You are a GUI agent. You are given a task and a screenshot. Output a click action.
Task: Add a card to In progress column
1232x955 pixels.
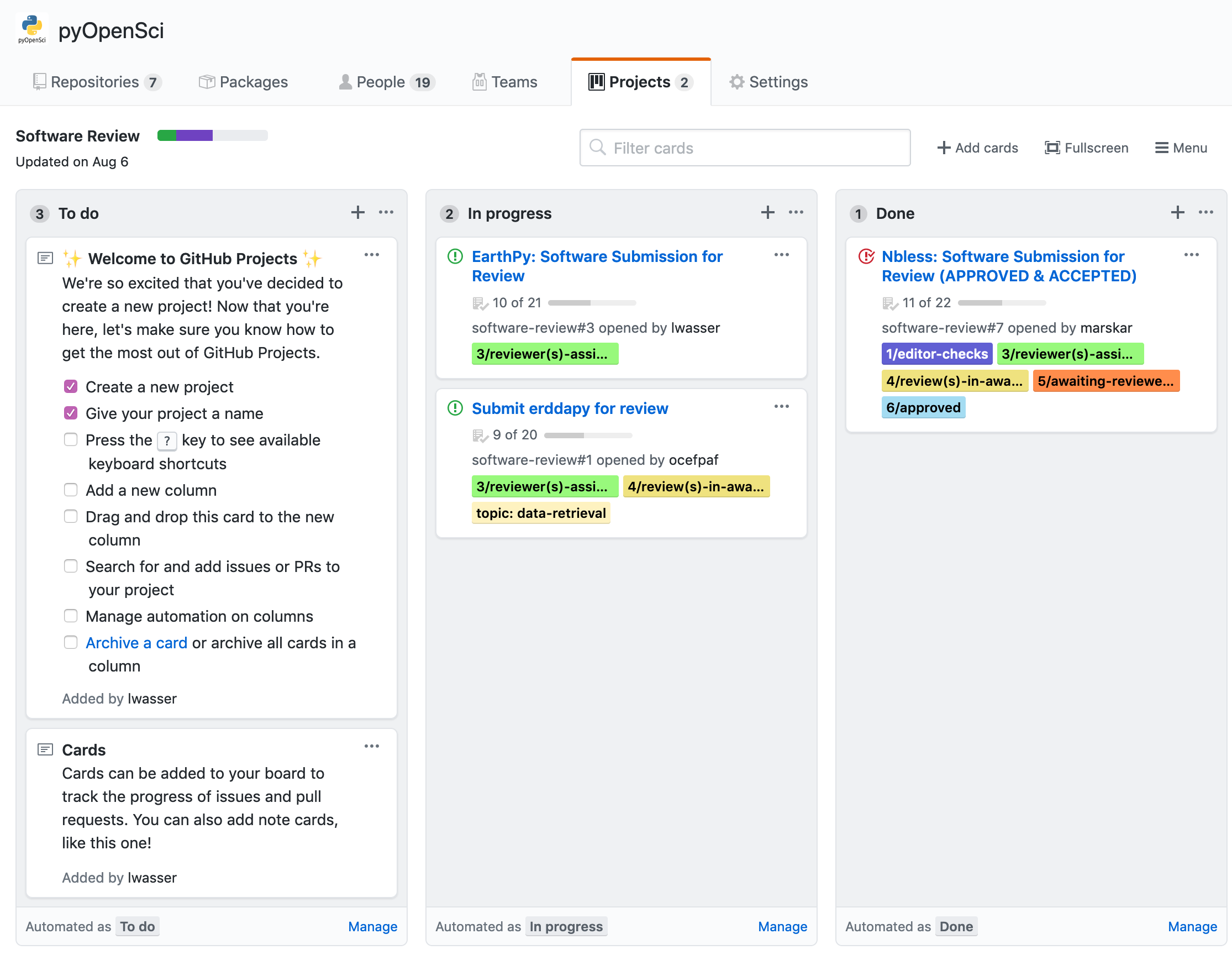[x=767, y=213]
